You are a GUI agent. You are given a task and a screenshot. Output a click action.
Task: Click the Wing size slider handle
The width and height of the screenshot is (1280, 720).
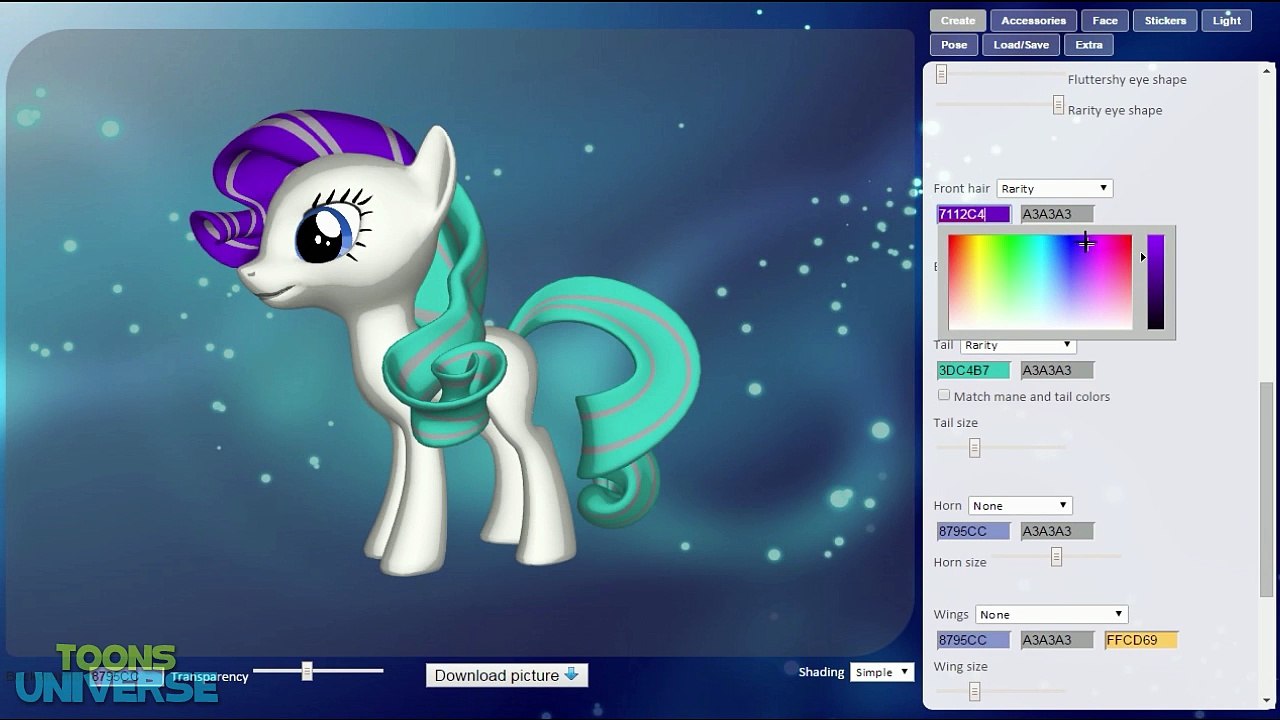(974, 691)
